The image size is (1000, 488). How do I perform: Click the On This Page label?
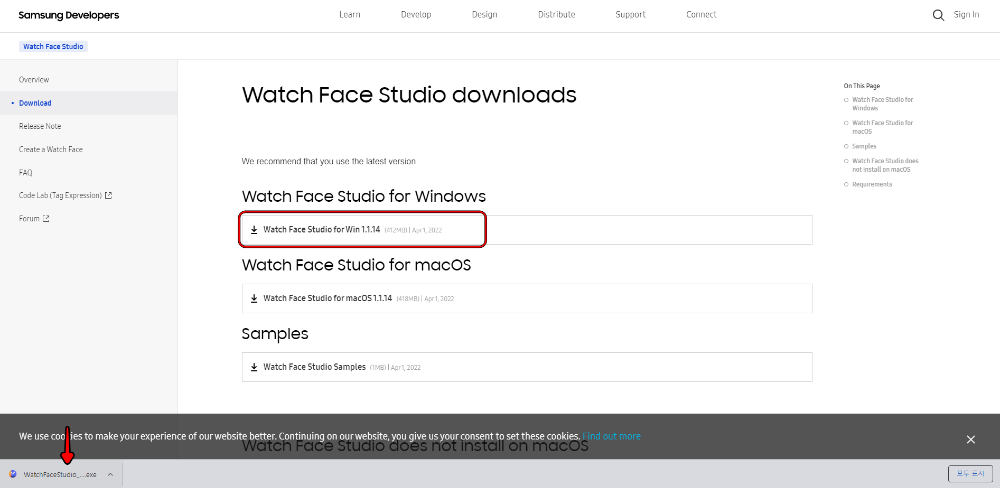click(862, 85)
